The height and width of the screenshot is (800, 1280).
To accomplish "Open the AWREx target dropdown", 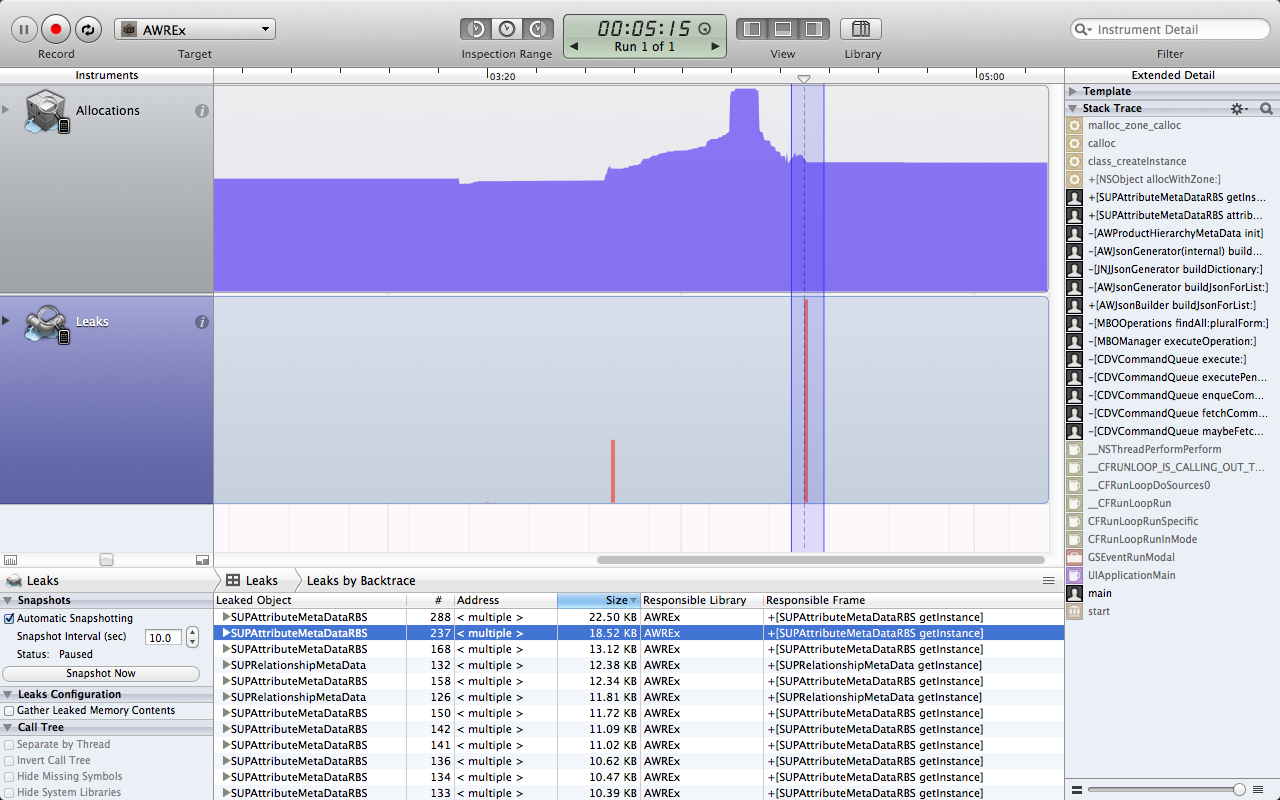I will [x=195, y=30].
